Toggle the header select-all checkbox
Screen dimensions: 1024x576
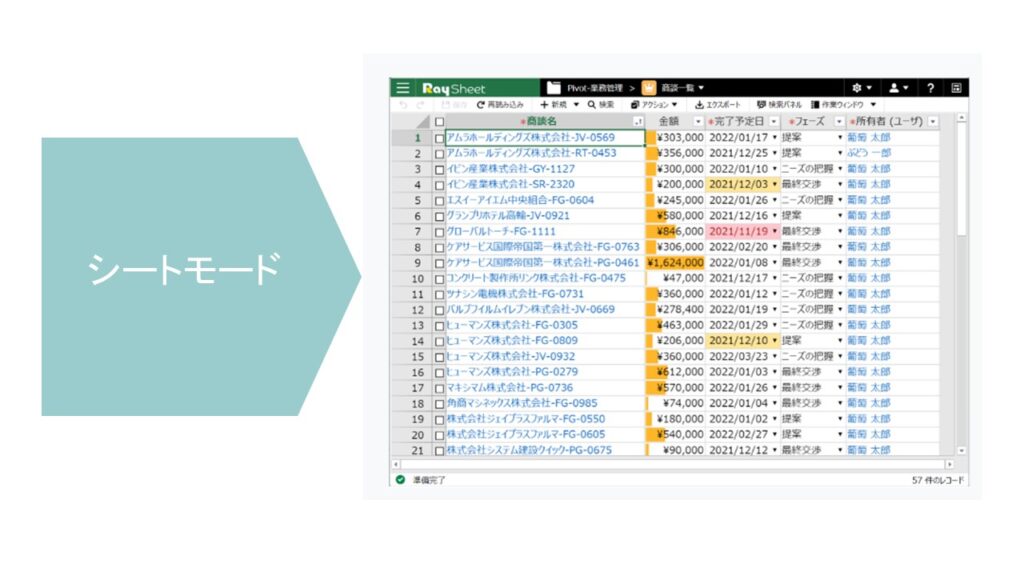[440, 122]
